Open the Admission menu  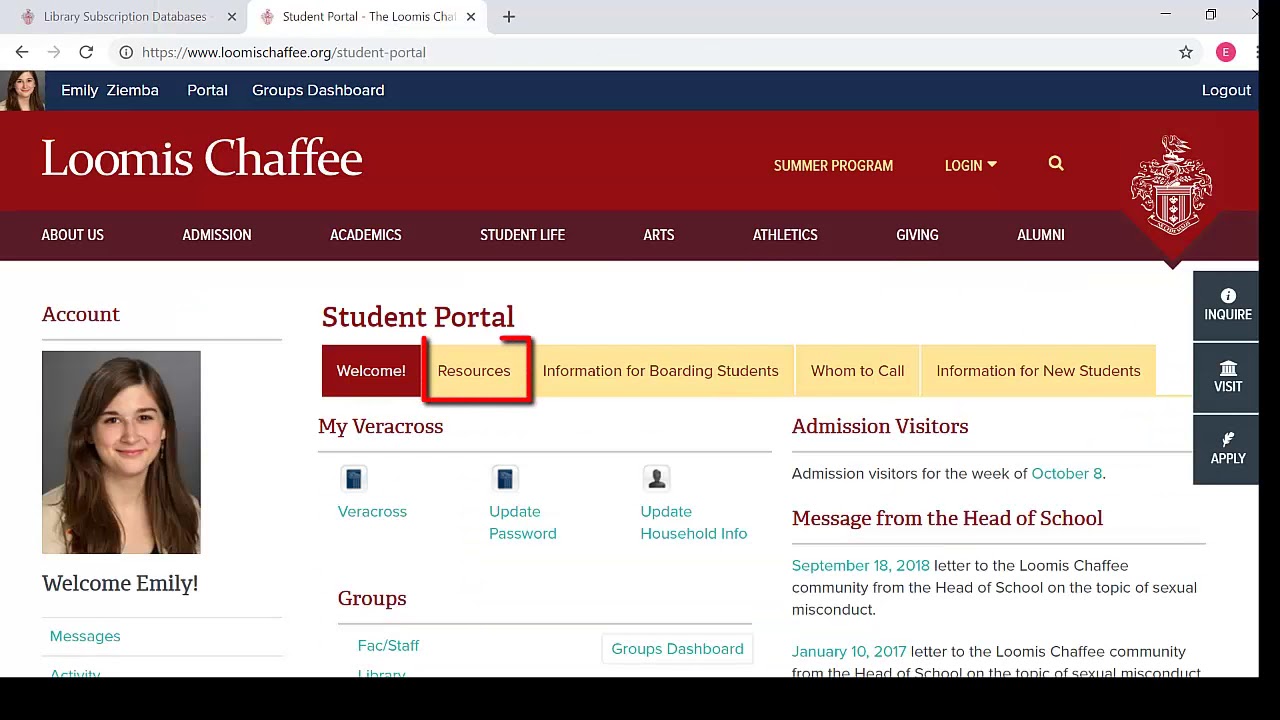coord(217,235)
